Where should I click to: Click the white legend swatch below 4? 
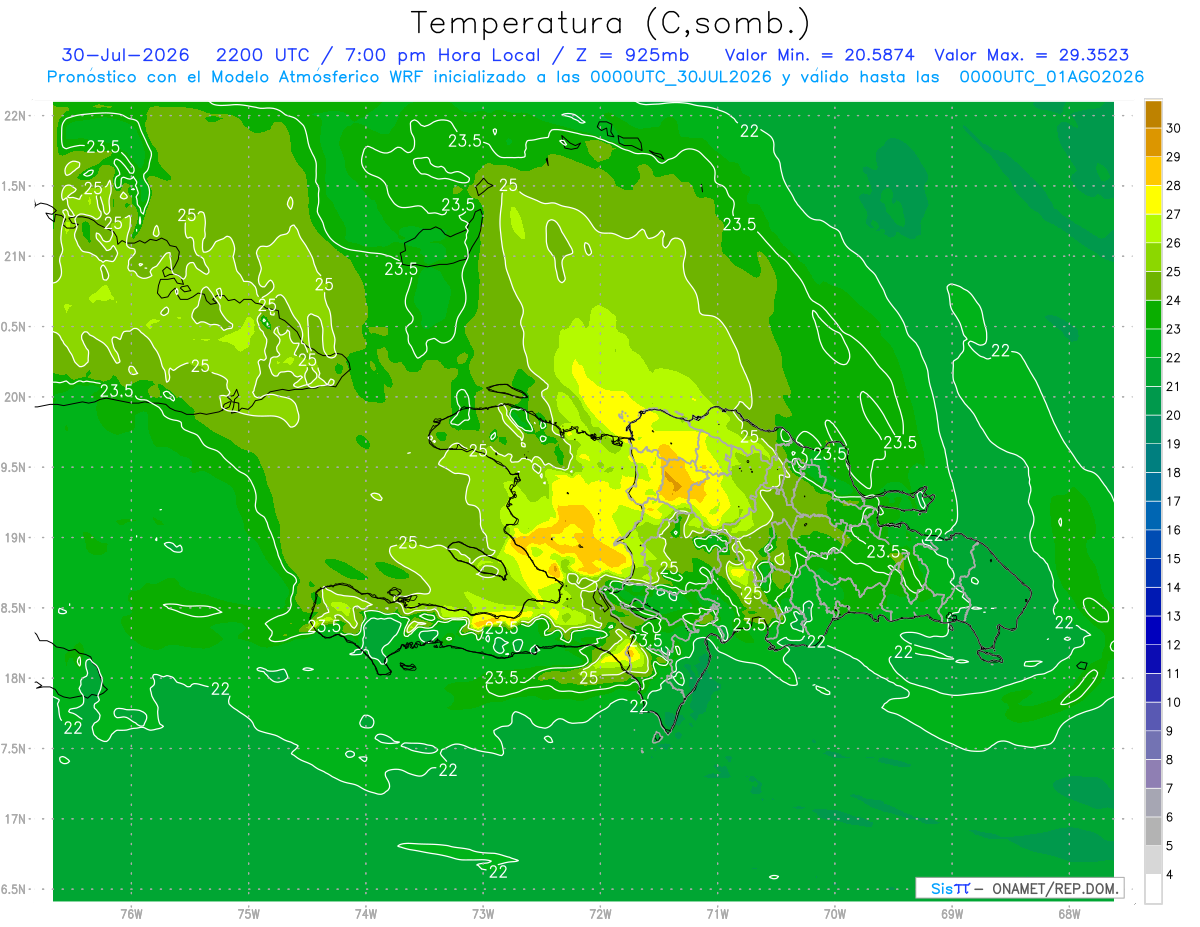[x=1153, y=889]
